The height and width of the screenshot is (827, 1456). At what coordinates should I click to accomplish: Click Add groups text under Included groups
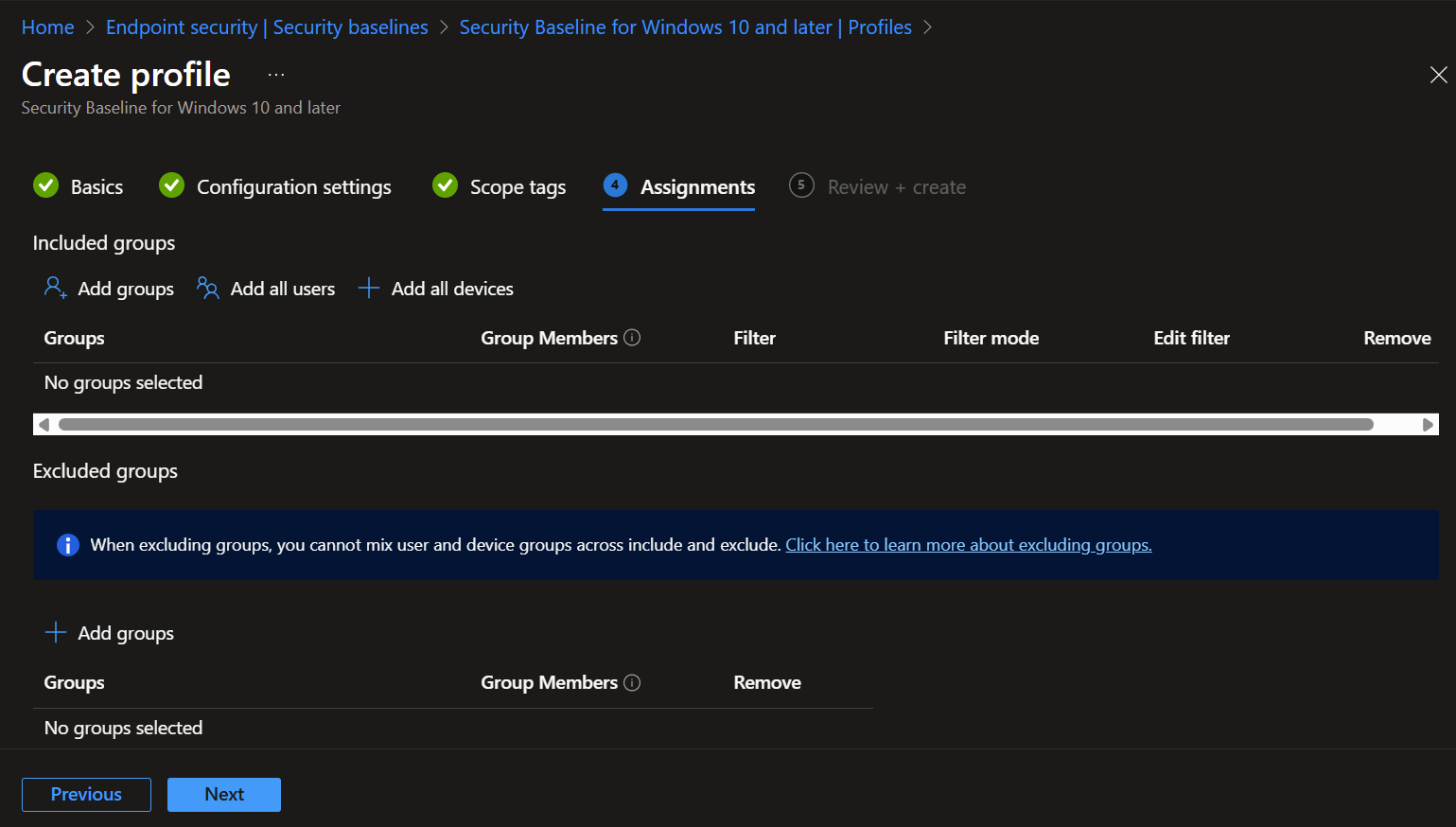tap(126, 289)
